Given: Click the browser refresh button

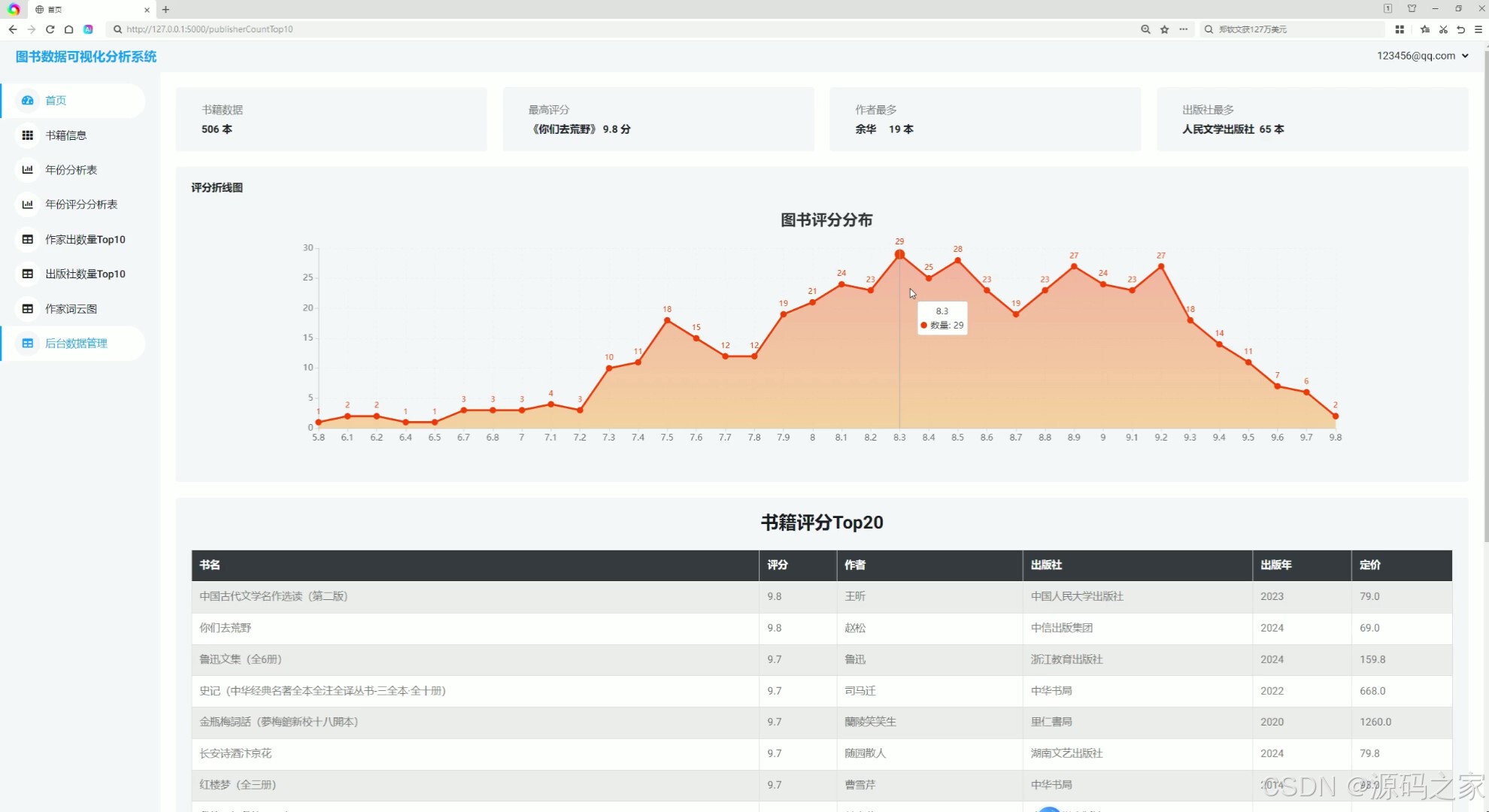Looking at the screenshot, I should point(50,29).
